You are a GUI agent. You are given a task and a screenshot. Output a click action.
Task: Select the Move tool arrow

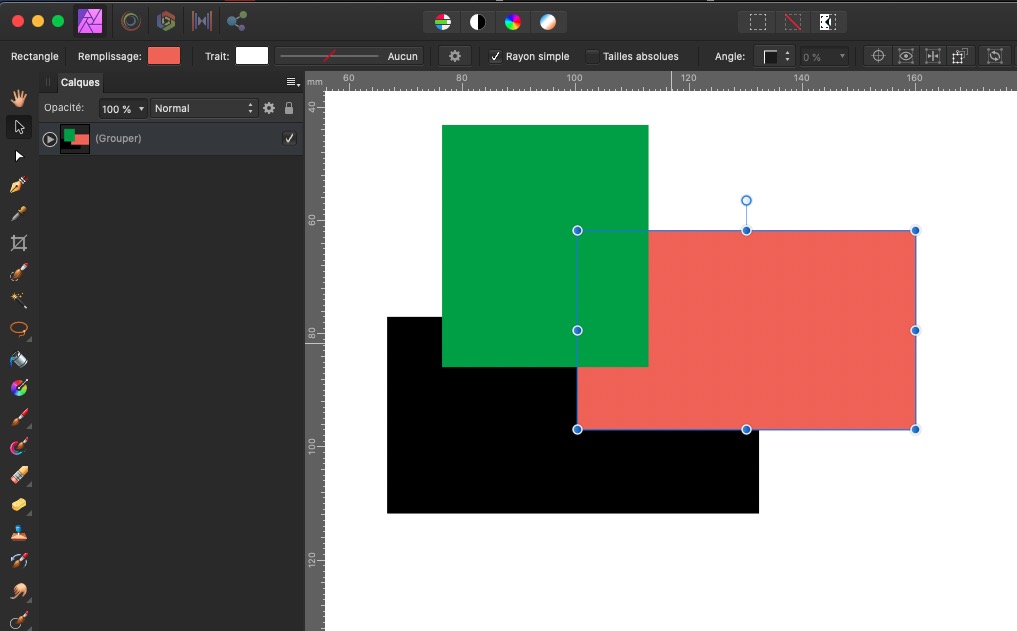[19, 127]
